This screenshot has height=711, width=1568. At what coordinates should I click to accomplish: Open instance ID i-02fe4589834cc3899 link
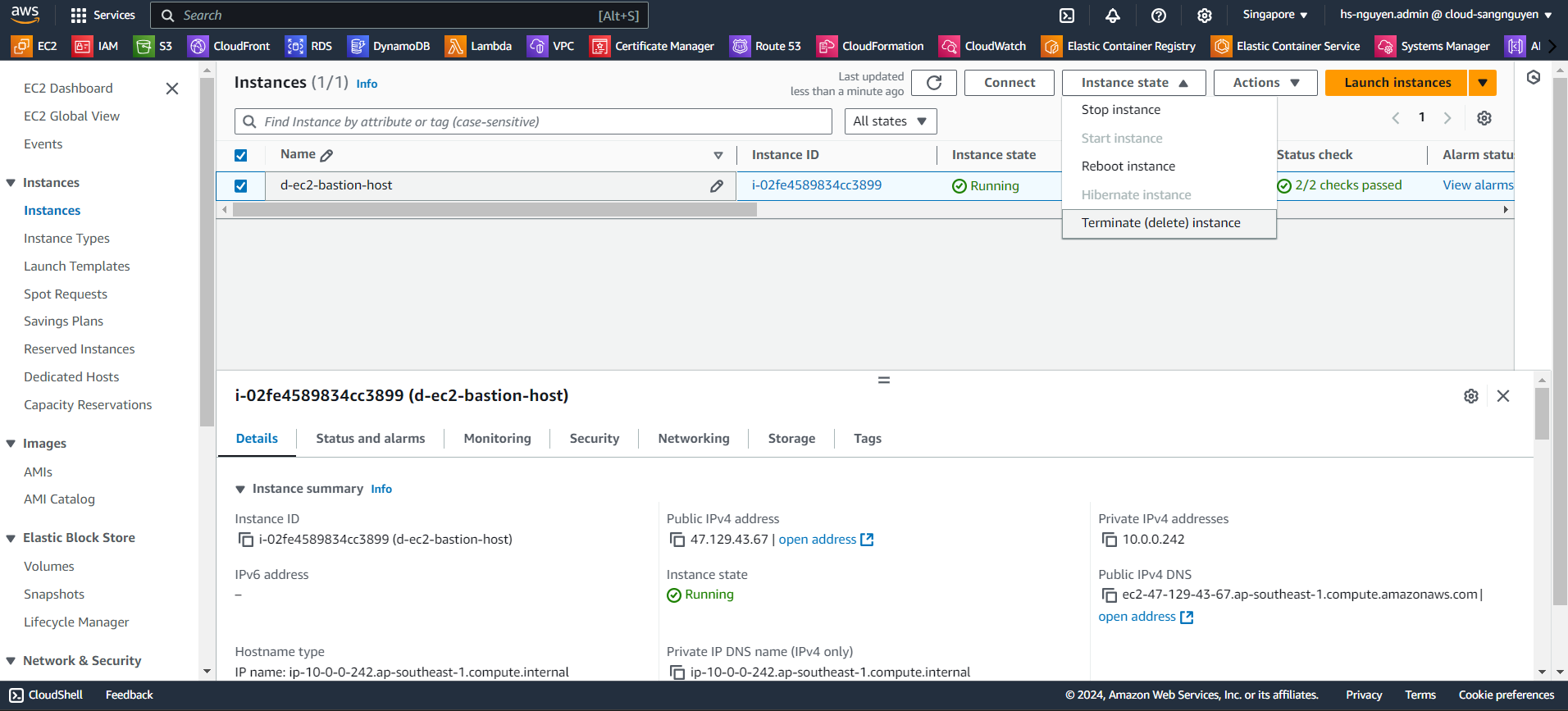pos(816,185)
